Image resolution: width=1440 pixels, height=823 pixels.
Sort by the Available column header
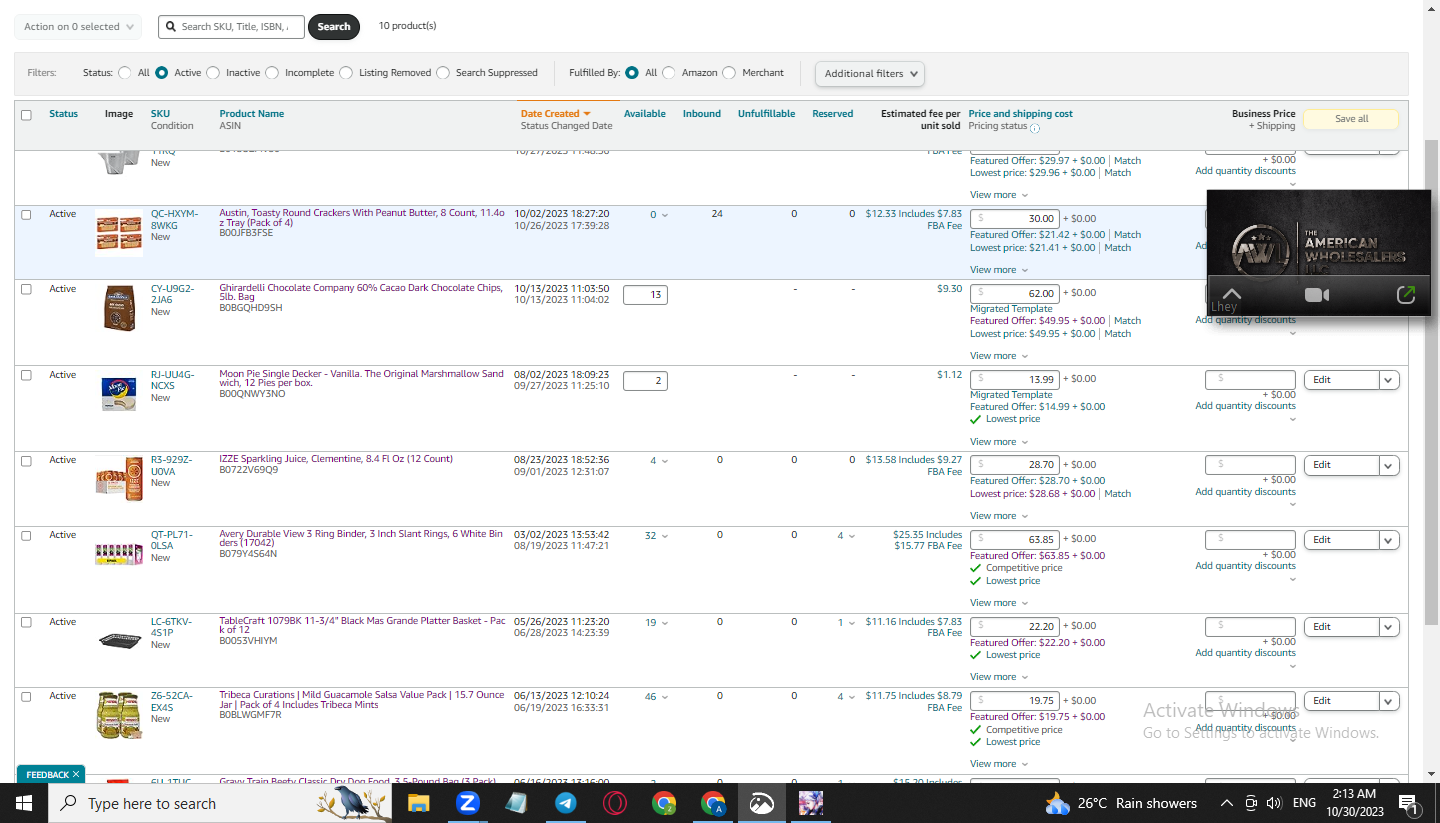click(645, 114)
